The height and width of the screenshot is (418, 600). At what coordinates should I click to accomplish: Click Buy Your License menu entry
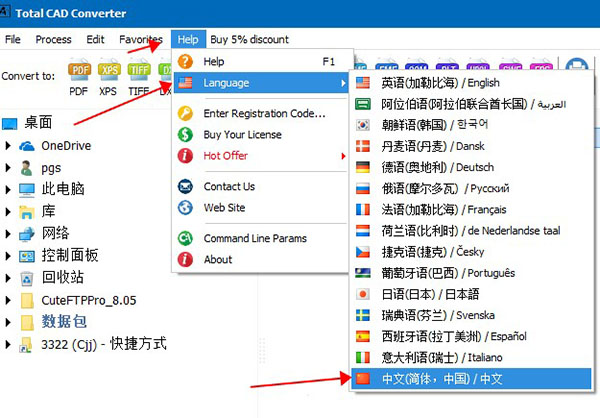coord(242,134)
